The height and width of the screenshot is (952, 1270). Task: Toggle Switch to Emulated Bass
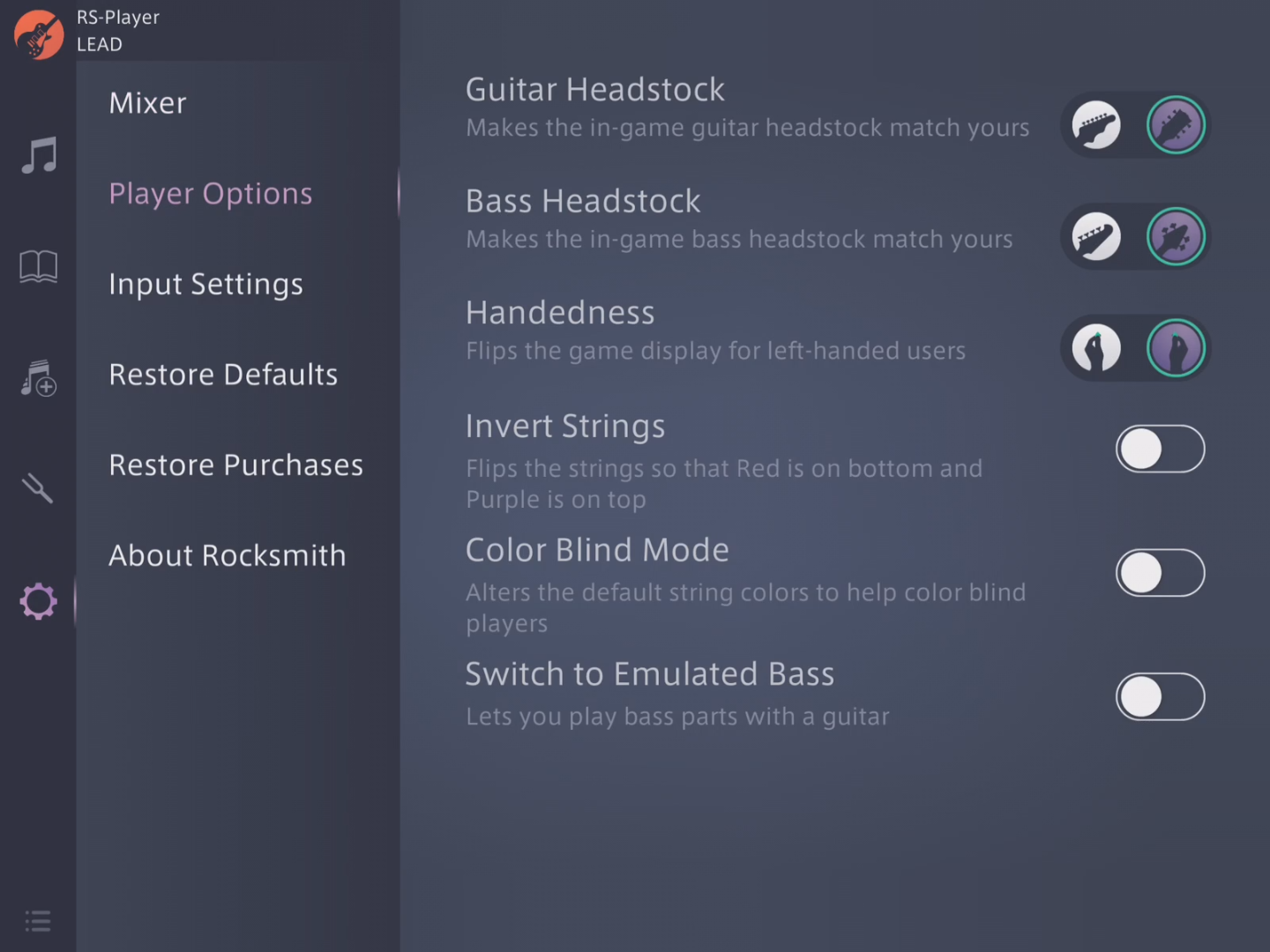(x=1160, y=697)
